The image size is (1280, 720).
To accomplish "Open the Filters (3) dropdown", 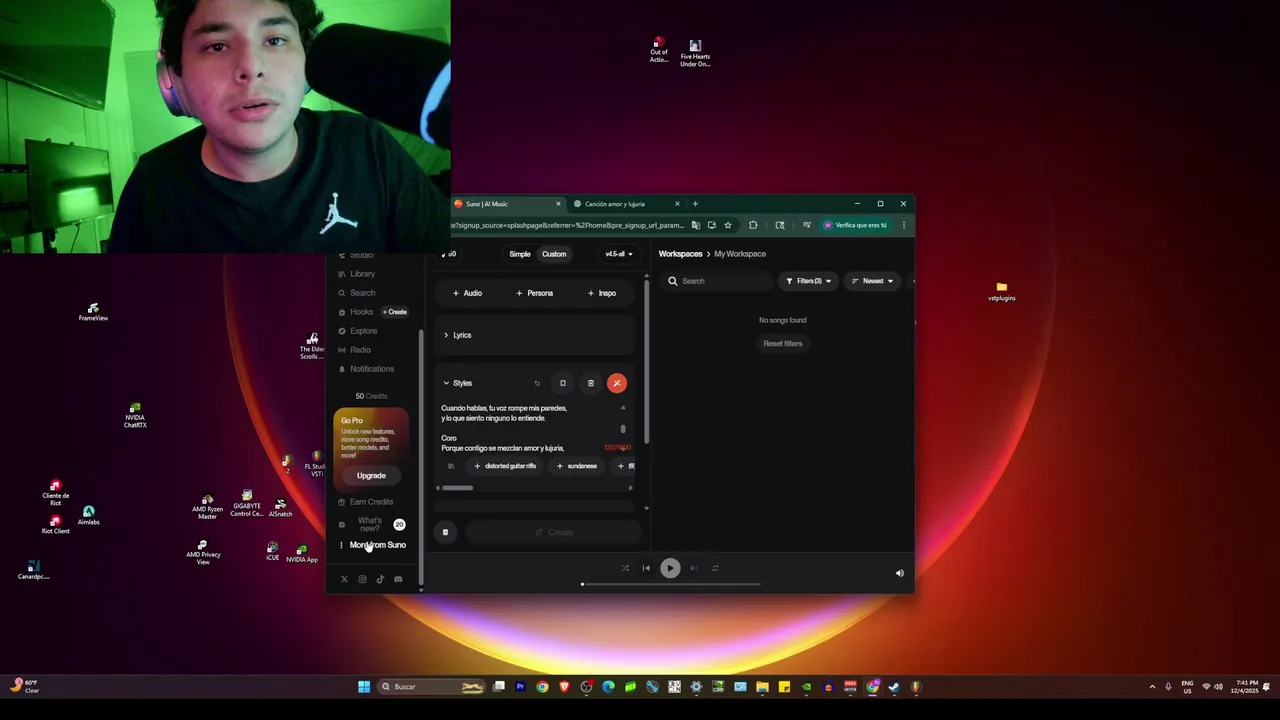I will pos(808,281).
